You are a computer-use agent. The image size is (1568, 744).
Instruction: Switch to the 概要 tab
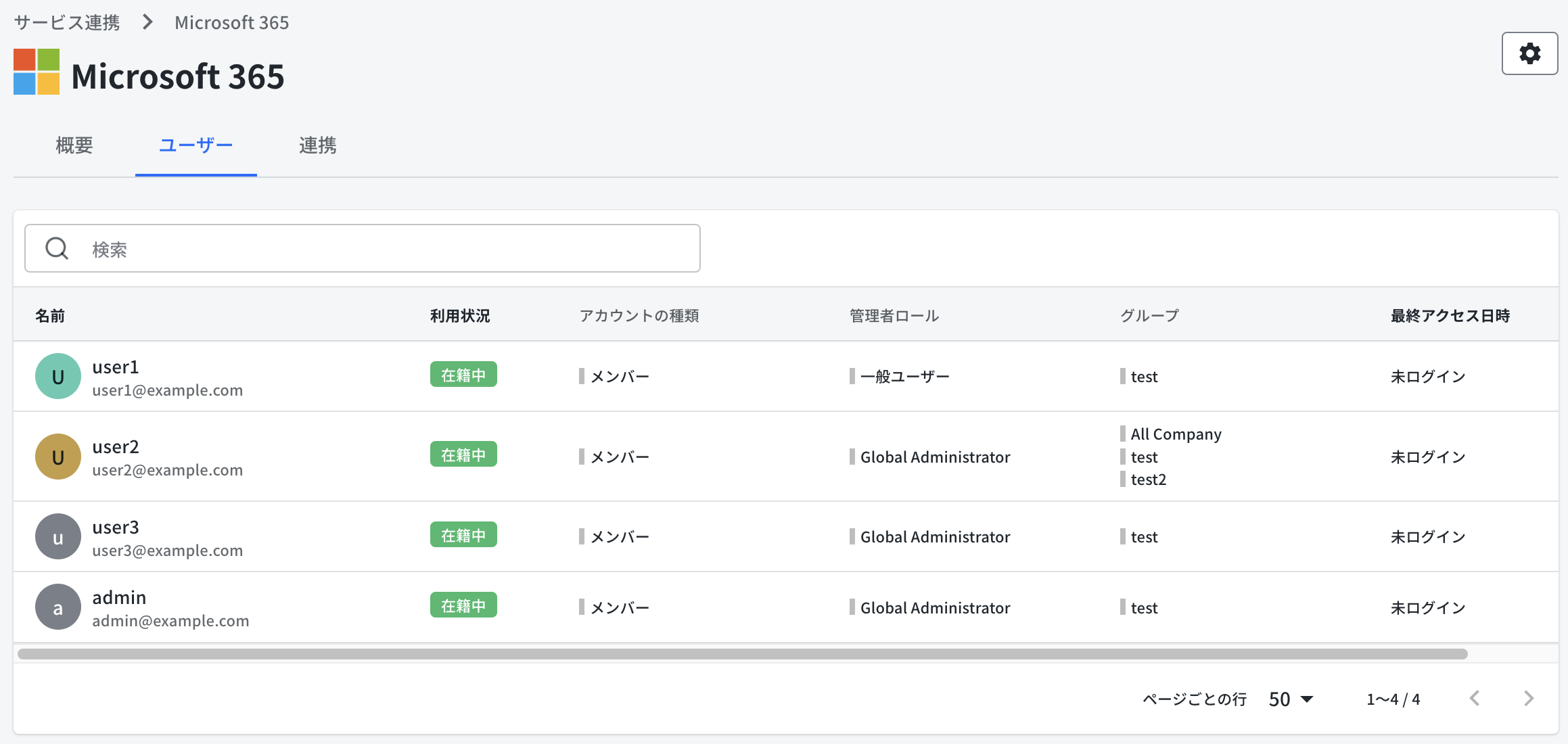74,145
